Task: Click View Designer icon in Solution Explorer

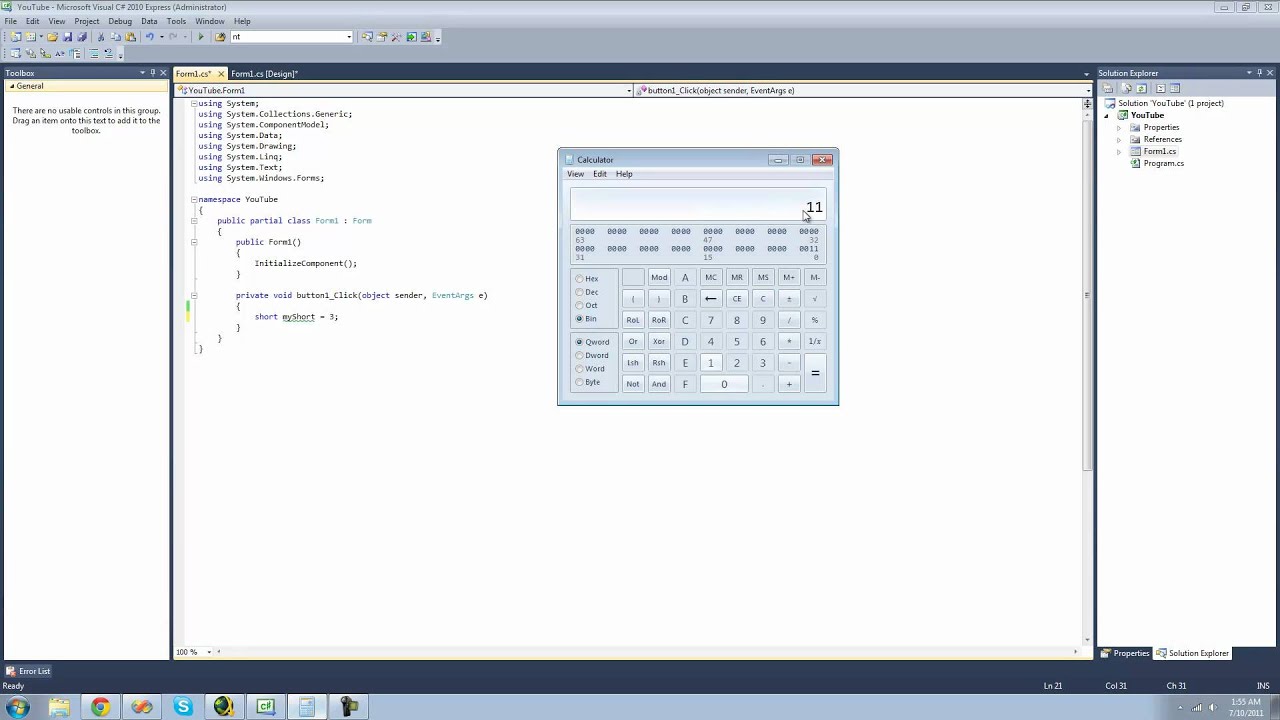Action: (x=1175, y=88)
